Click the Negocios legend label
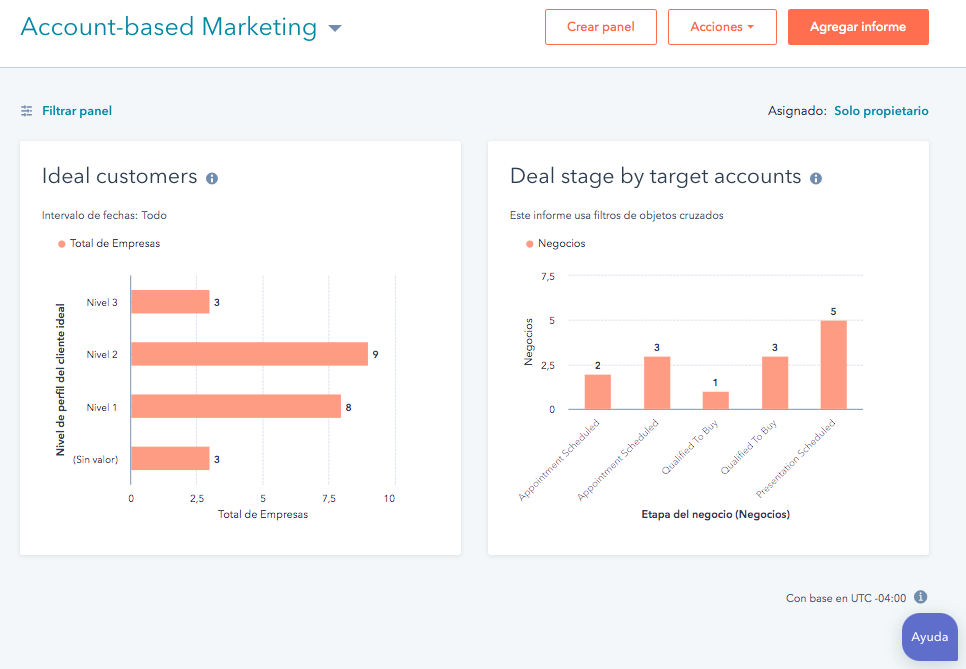 [561, 243]
